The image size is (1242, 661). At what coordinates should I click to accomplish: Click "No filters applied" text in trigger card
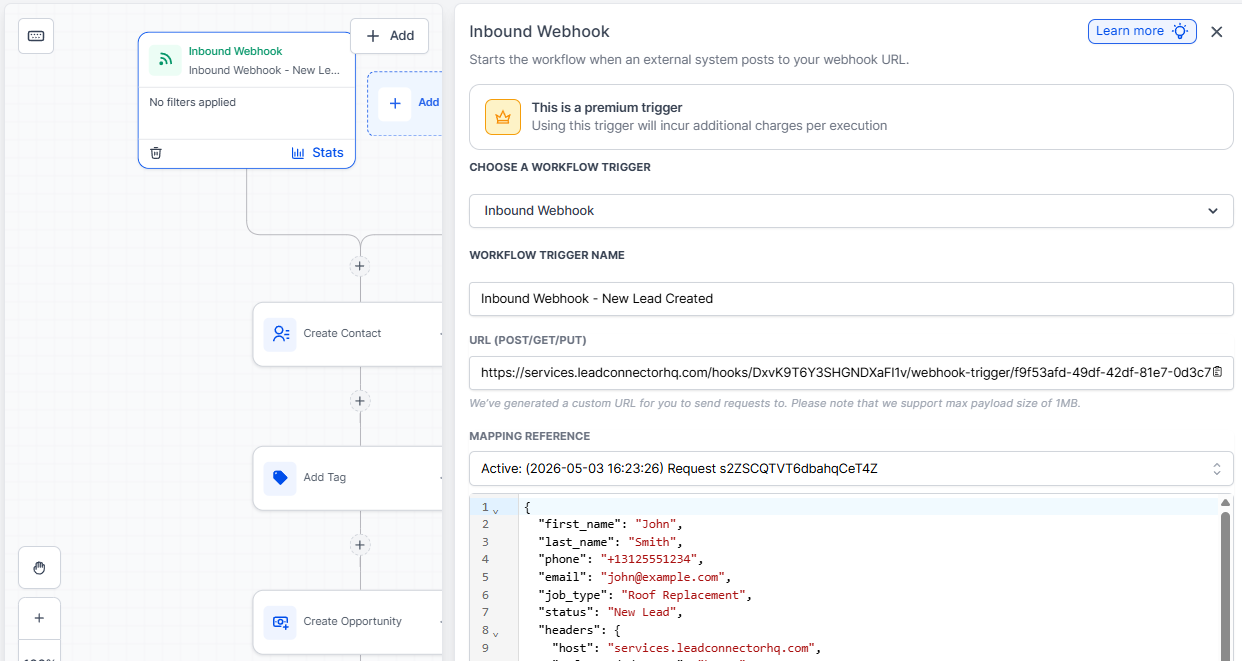pos(193,102)
